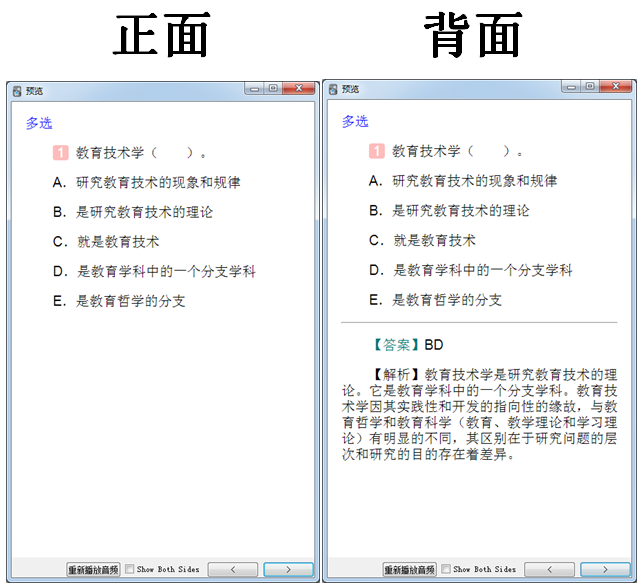640x584 pixels.
Task: Minimize the back preview window
Action: tap(571, 87)
